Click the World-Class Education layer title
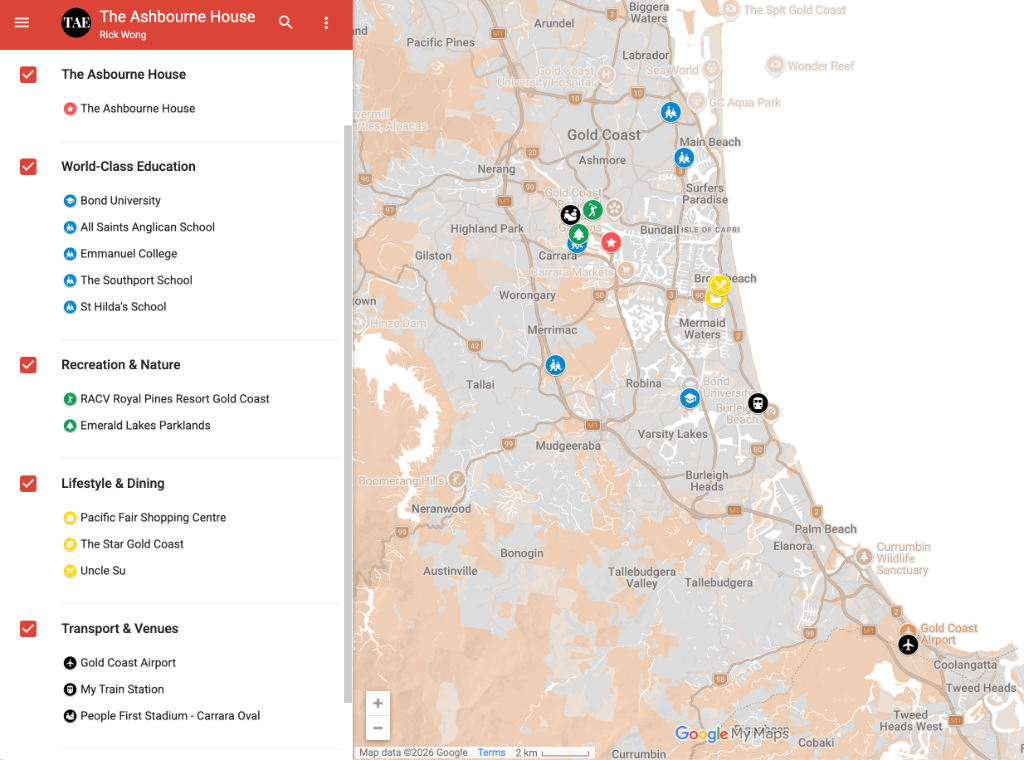 (129, 166)
